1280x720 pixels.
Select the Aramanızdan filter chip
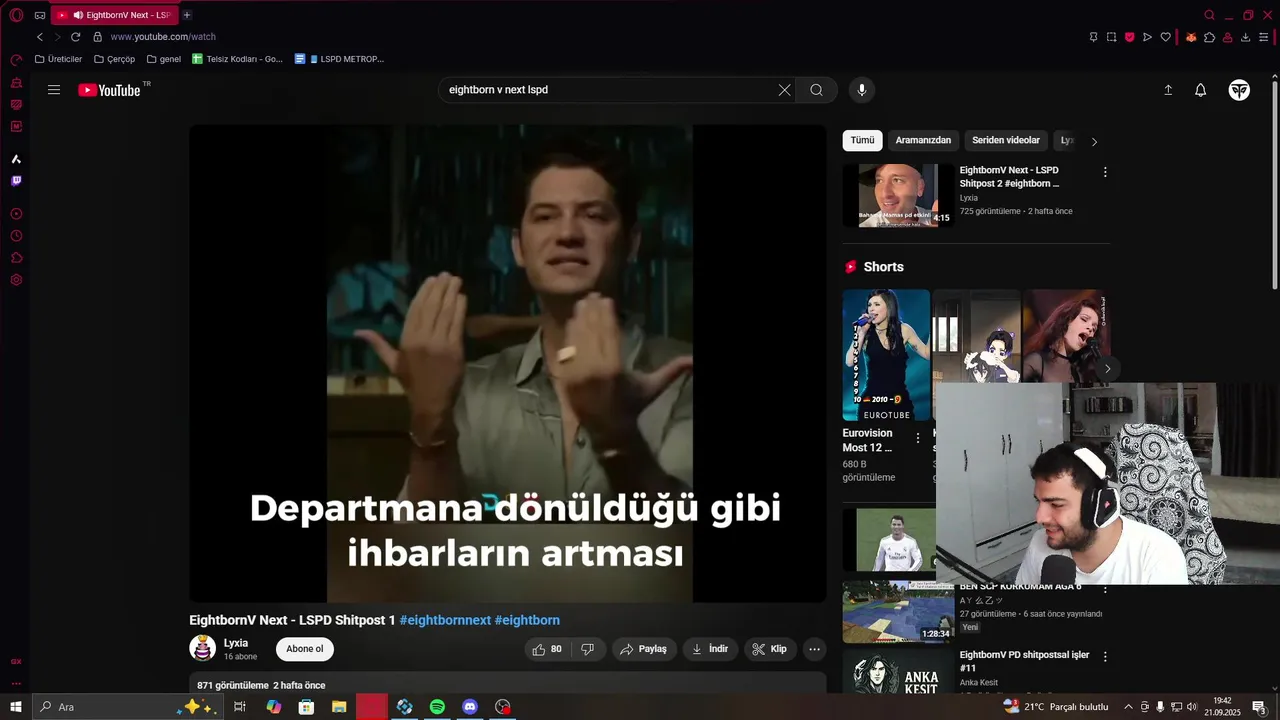(x=923, y=141)
